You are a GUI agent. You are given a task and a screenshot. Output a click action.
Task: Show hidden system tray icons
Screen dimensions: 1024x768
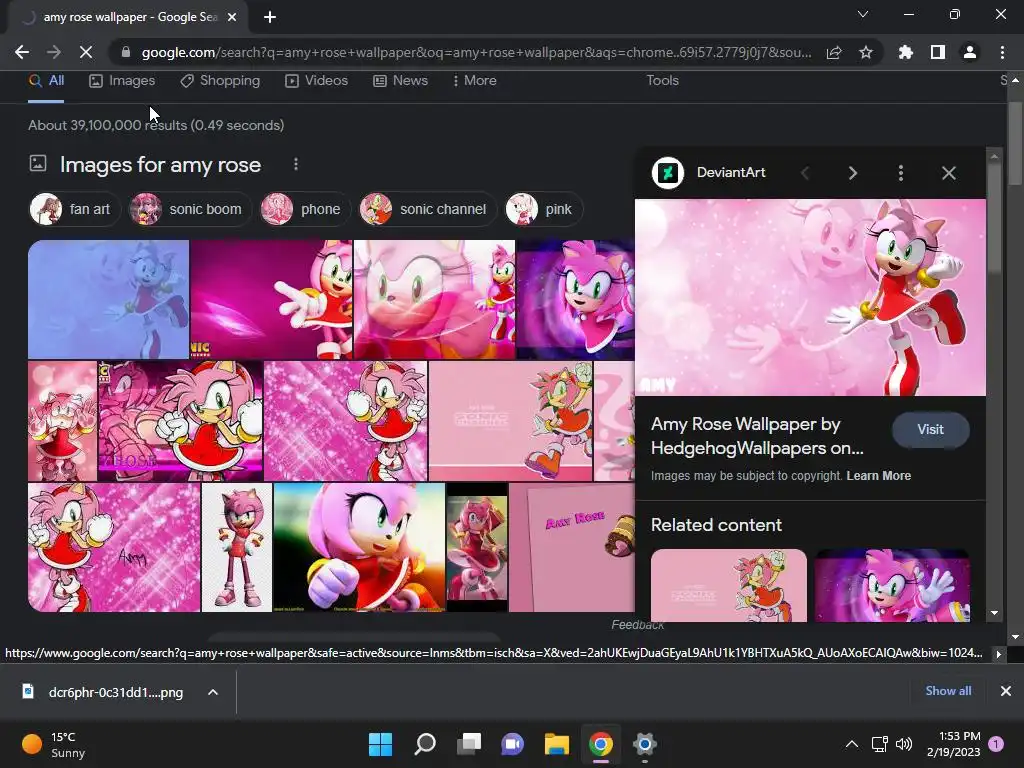[x=852, y=744]
